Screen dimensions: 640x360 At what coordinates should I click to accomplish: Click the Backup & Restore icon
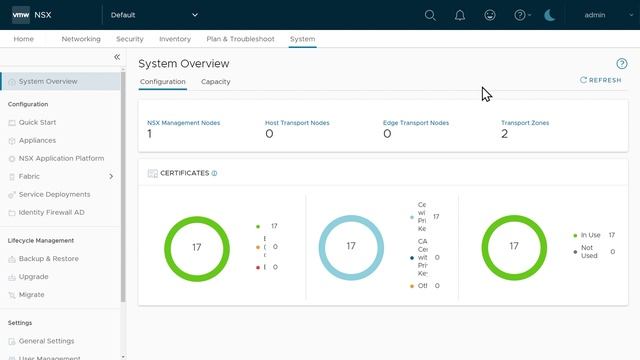(x=12, y=259)
